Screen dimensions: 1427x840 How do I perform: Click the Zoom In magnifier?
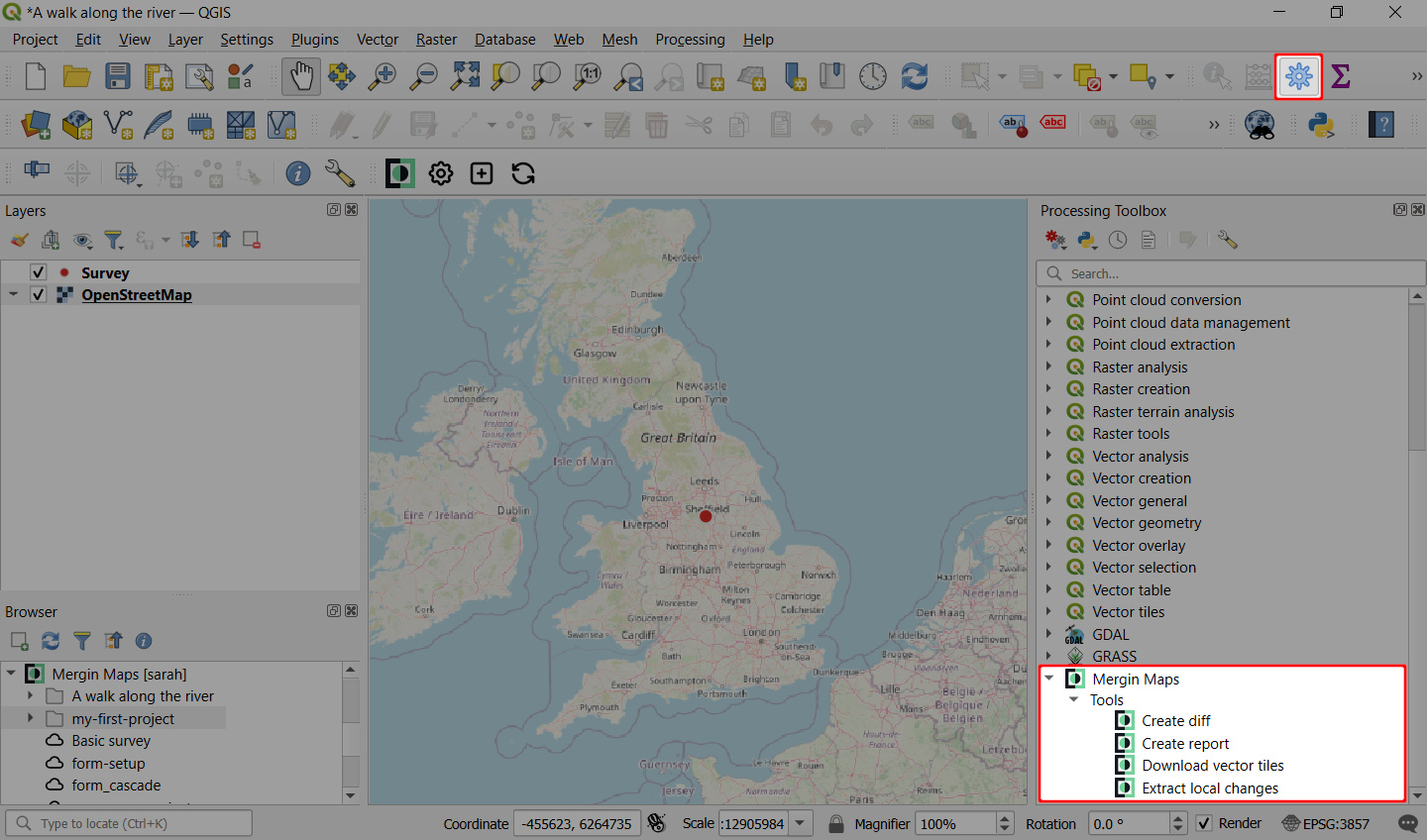[x=383, y=76]
